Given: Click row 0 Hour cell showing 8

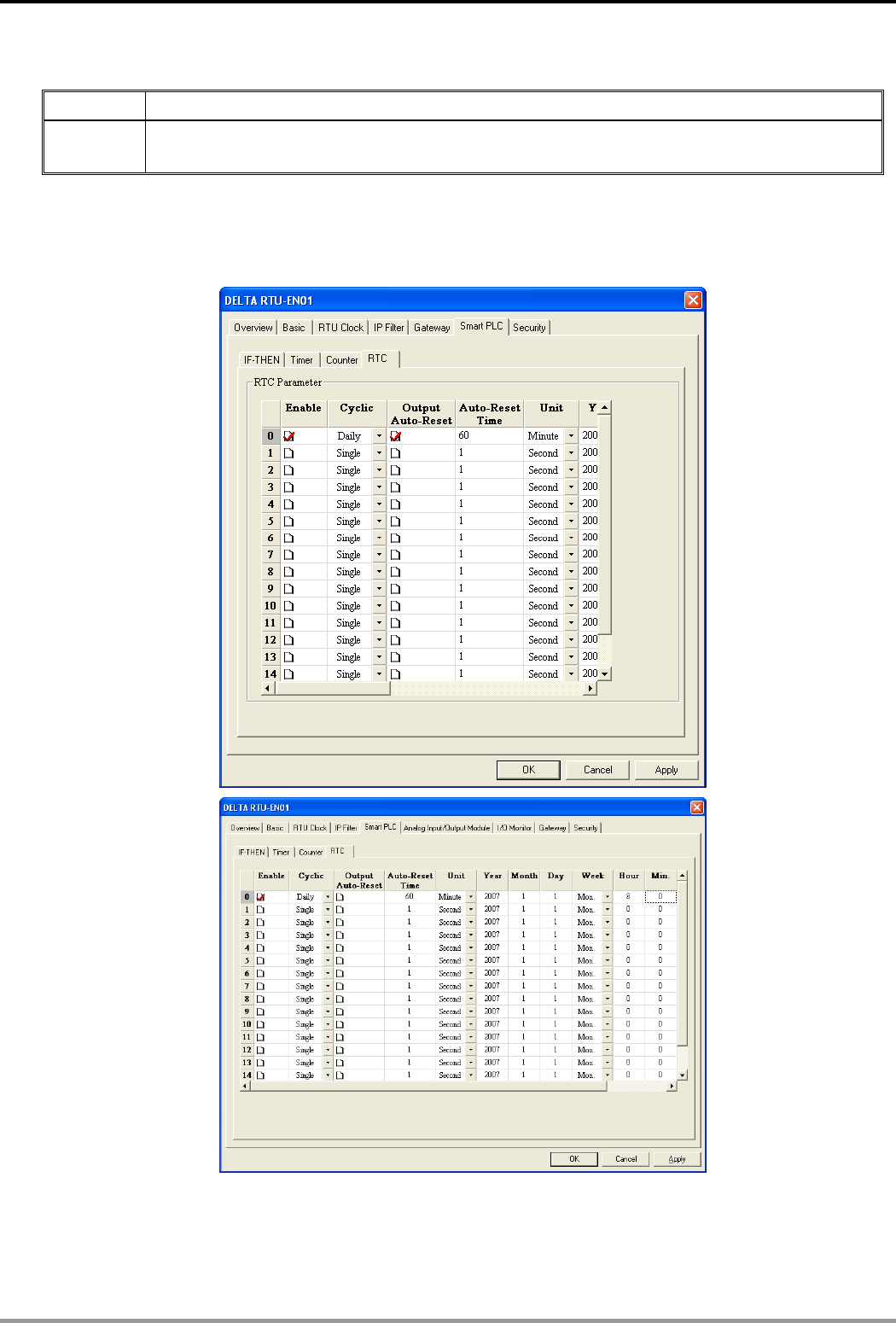Looking at the screenshot, I should tap(628, 897).
